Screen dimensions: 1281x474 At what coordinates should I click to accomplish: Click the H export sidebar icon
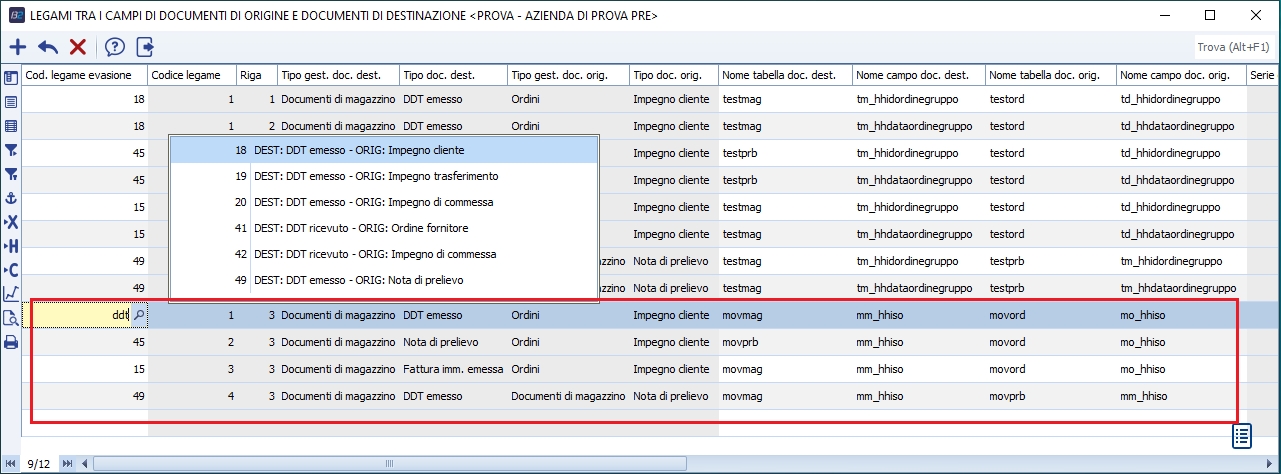click(11, 246)
